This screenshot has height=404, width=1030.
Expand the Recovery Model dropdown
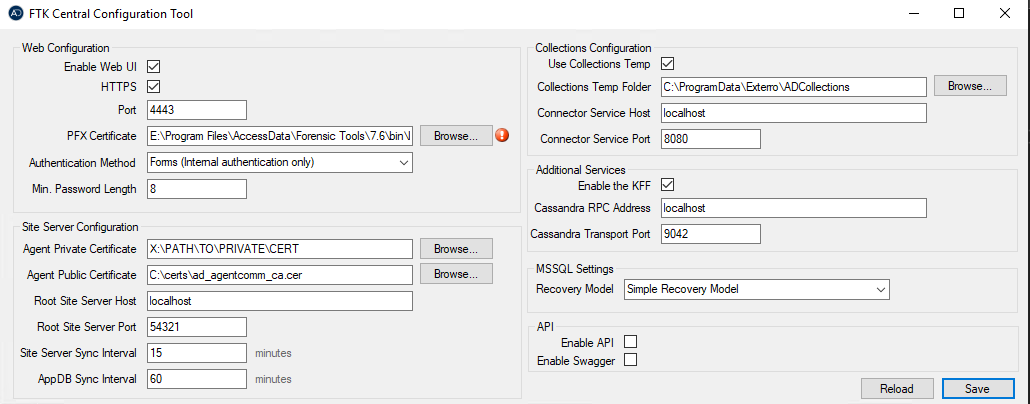[756, 289]
